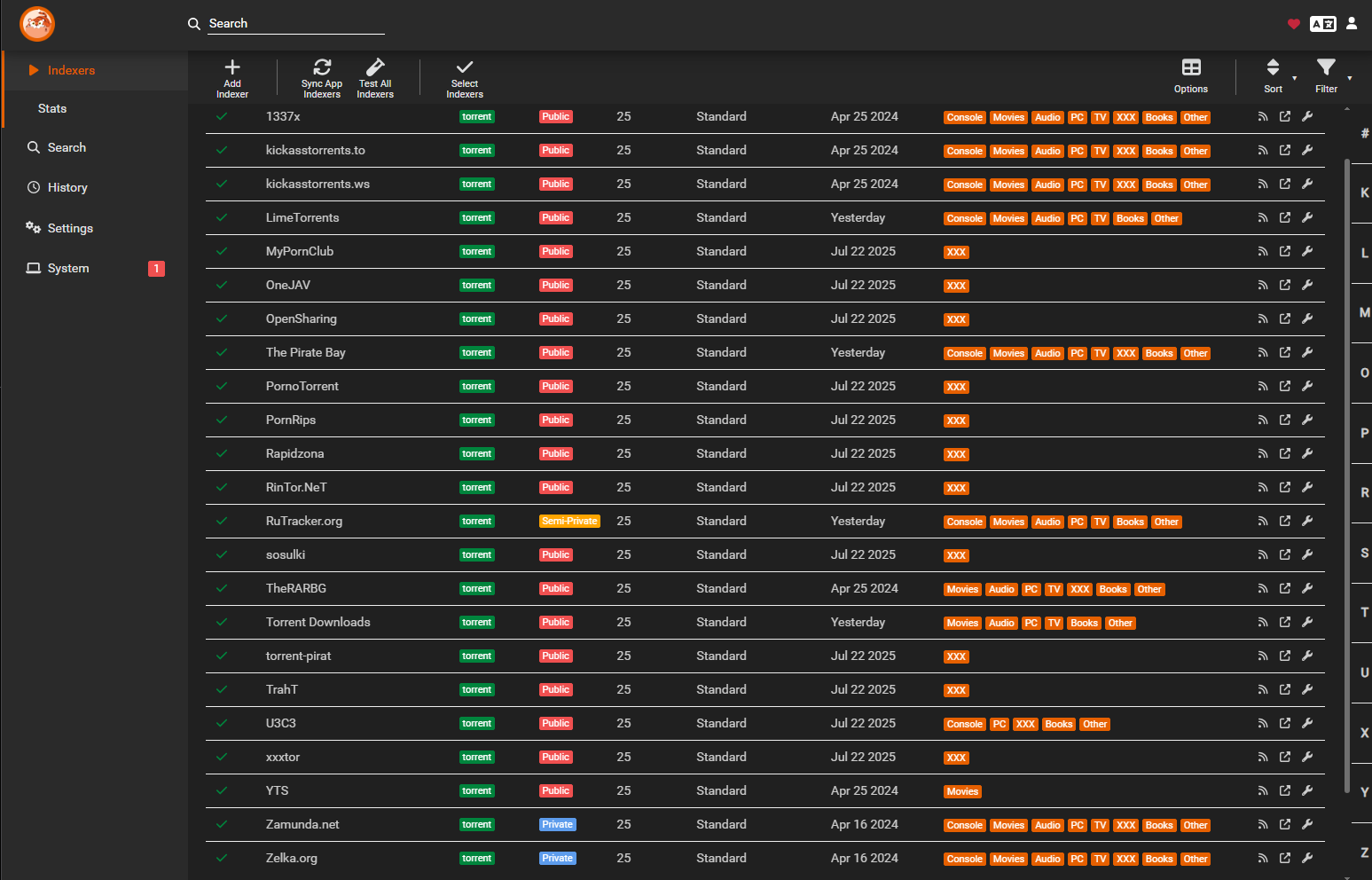Click the donate heart icon
This screenshot has width=1372, height=880.
1294,24
